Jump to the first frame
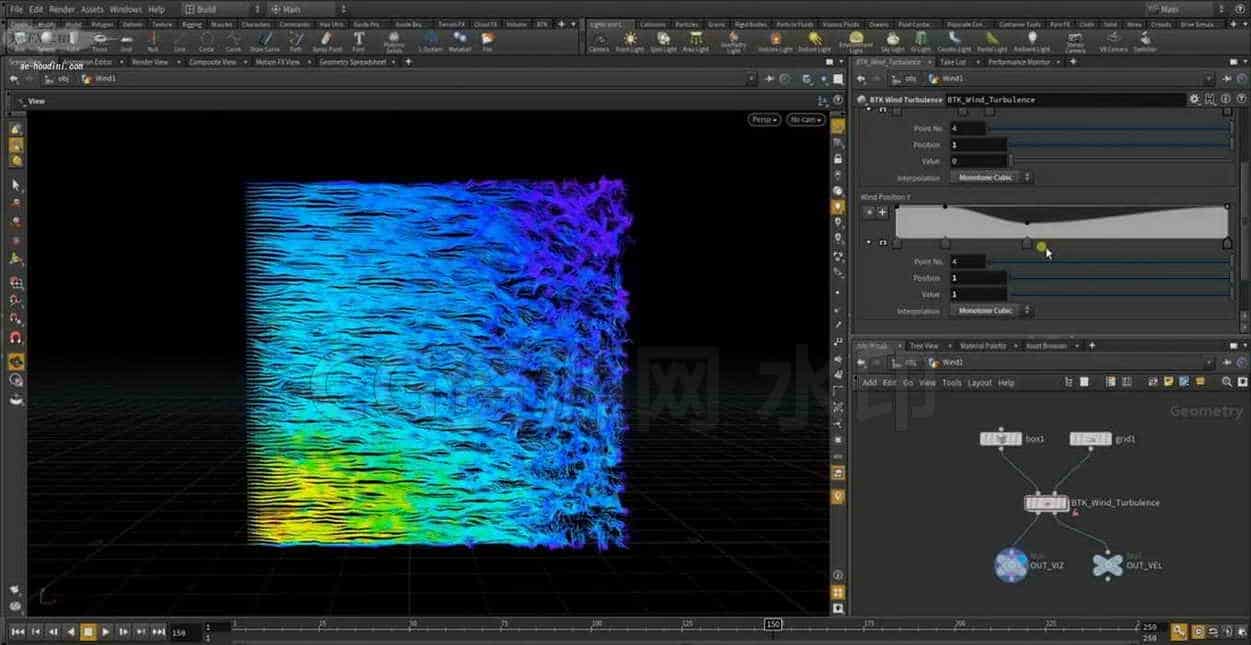The width and height of the screenshot is (1251, 645). (x=17, y=632)
